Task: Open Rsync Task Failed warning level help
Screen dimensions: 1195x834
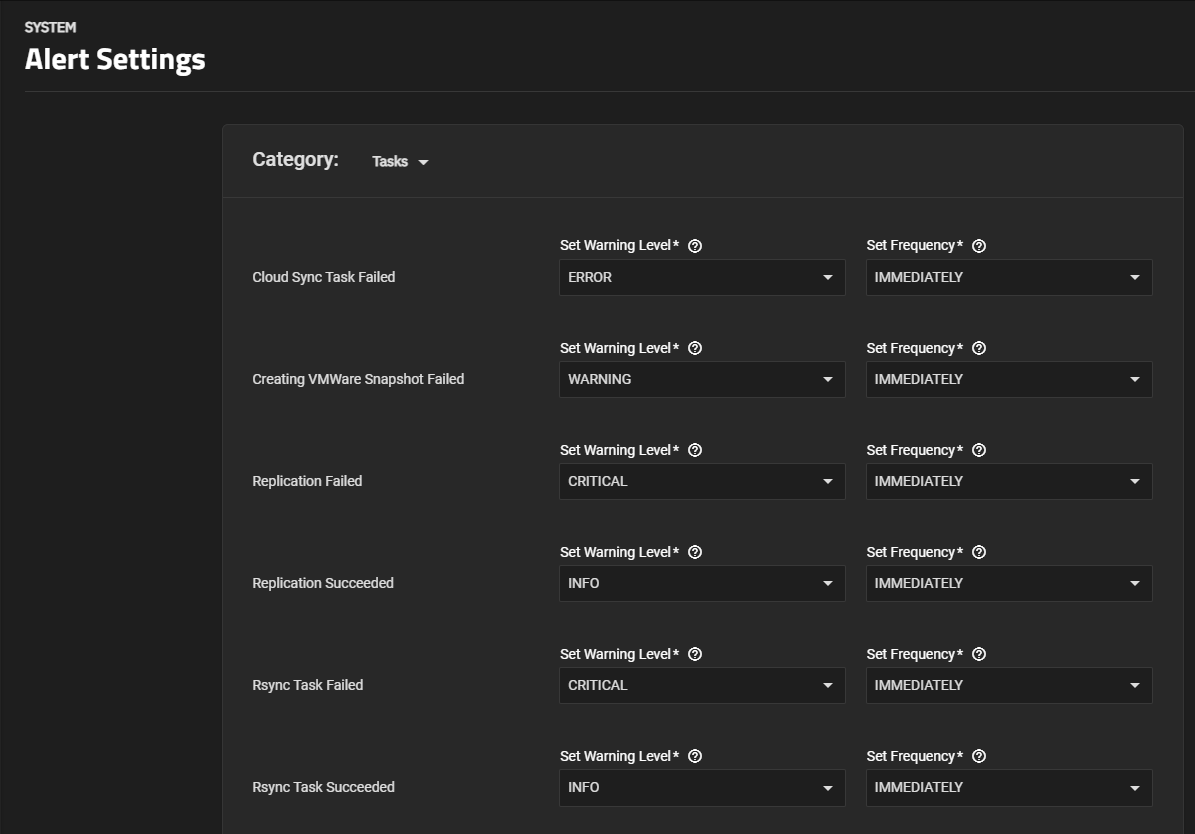Action: pos(695,654)
